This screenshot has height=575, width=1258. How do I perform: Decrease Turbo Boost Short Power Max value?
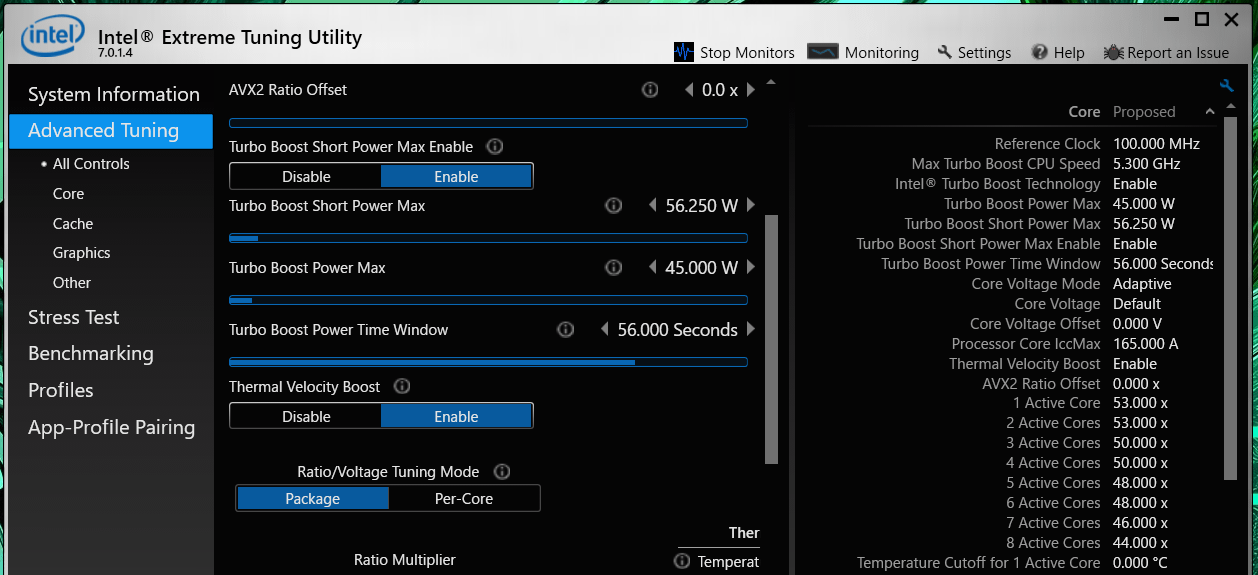point(653,206)
